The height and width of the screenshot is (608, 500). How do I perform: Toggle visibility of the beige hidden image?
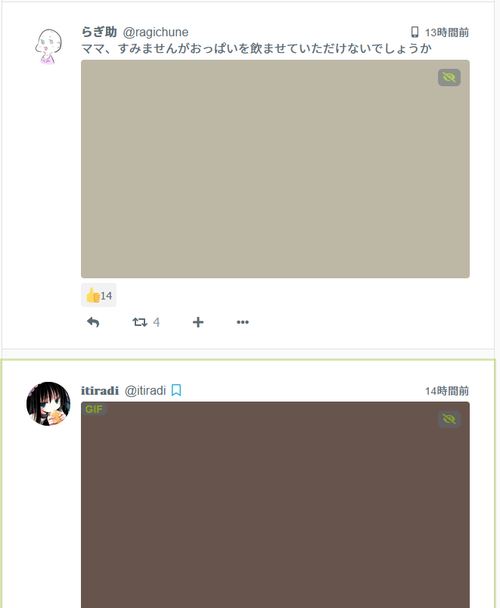[x=449, y=78]
